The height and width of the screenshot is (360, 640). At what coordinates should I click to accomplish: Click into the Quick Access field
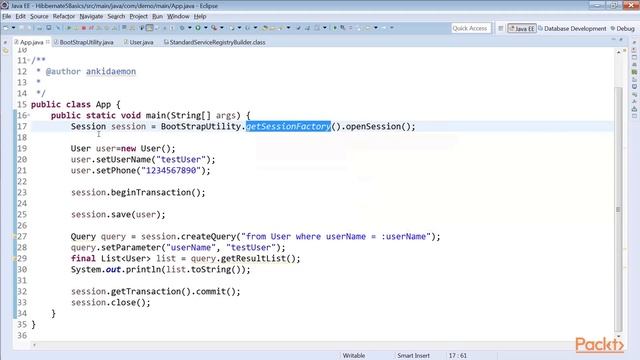point(470,28)
